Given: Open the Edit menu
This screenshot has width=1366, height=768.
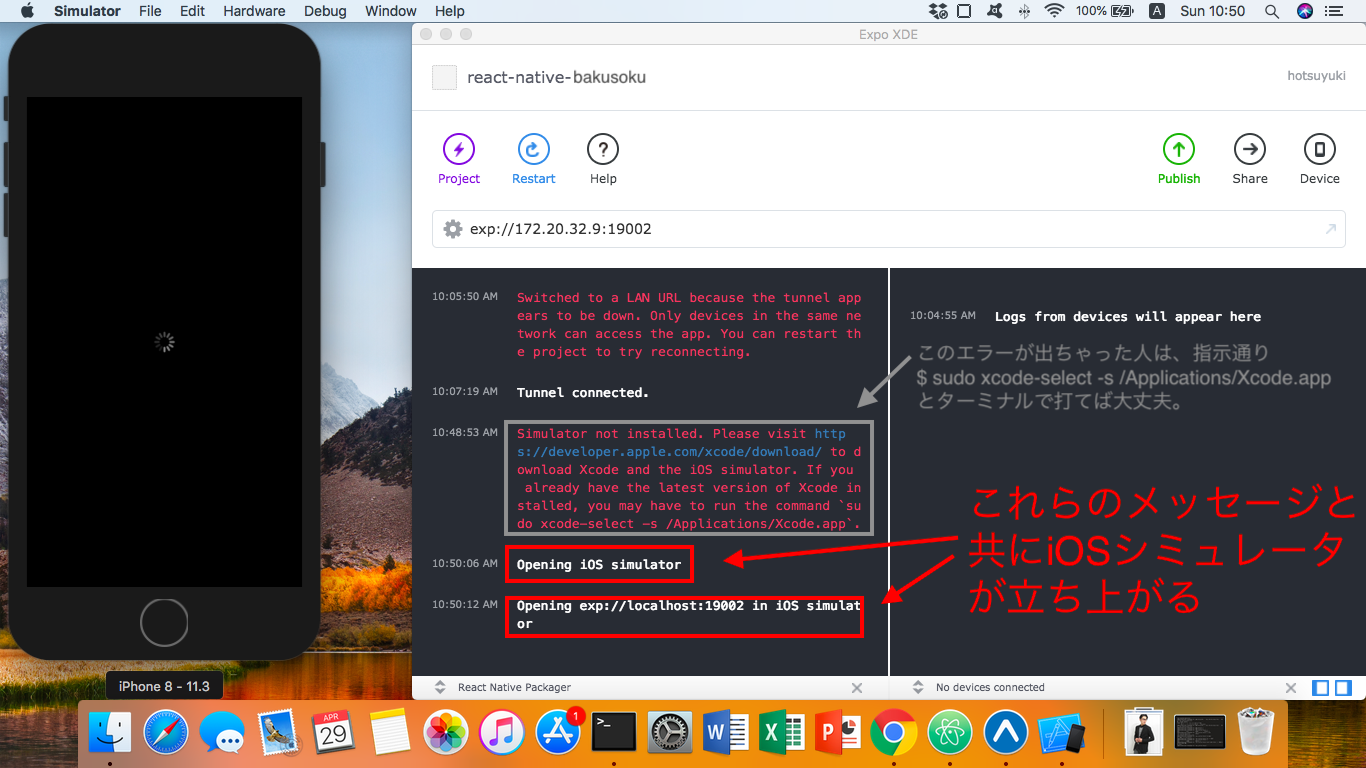Looking at the screenshot, I should (193, 11).
